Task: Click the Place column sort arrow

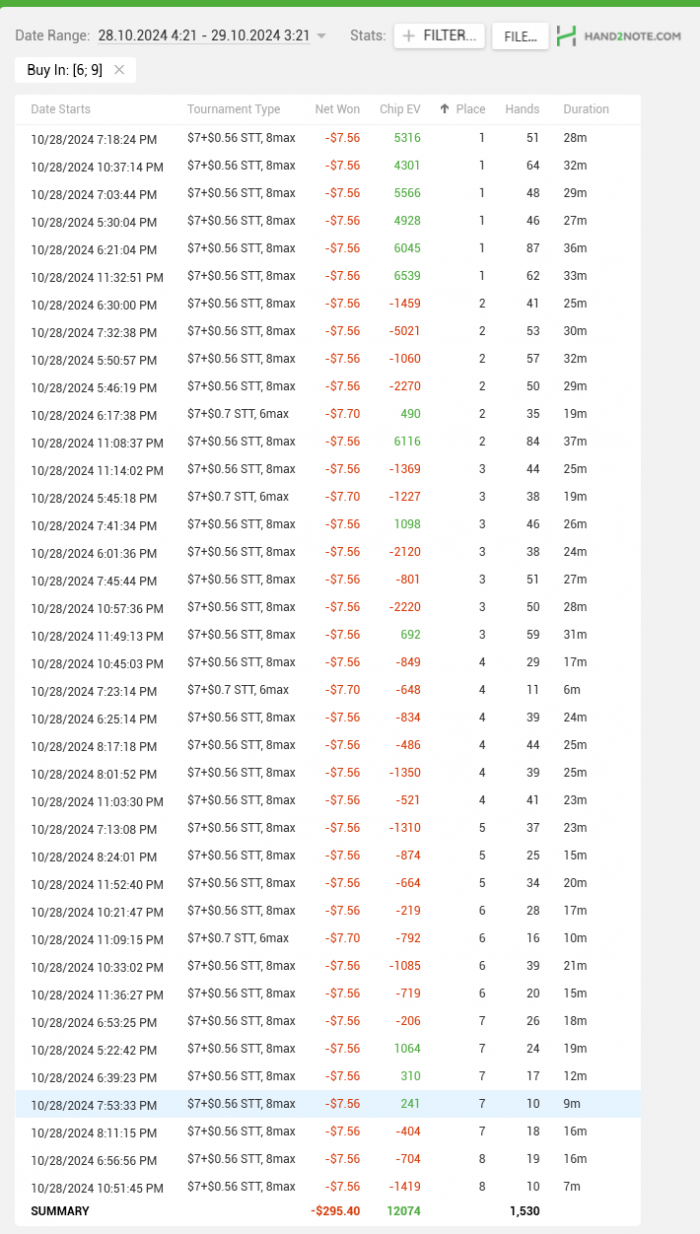Action: click(x=444, y=109)
